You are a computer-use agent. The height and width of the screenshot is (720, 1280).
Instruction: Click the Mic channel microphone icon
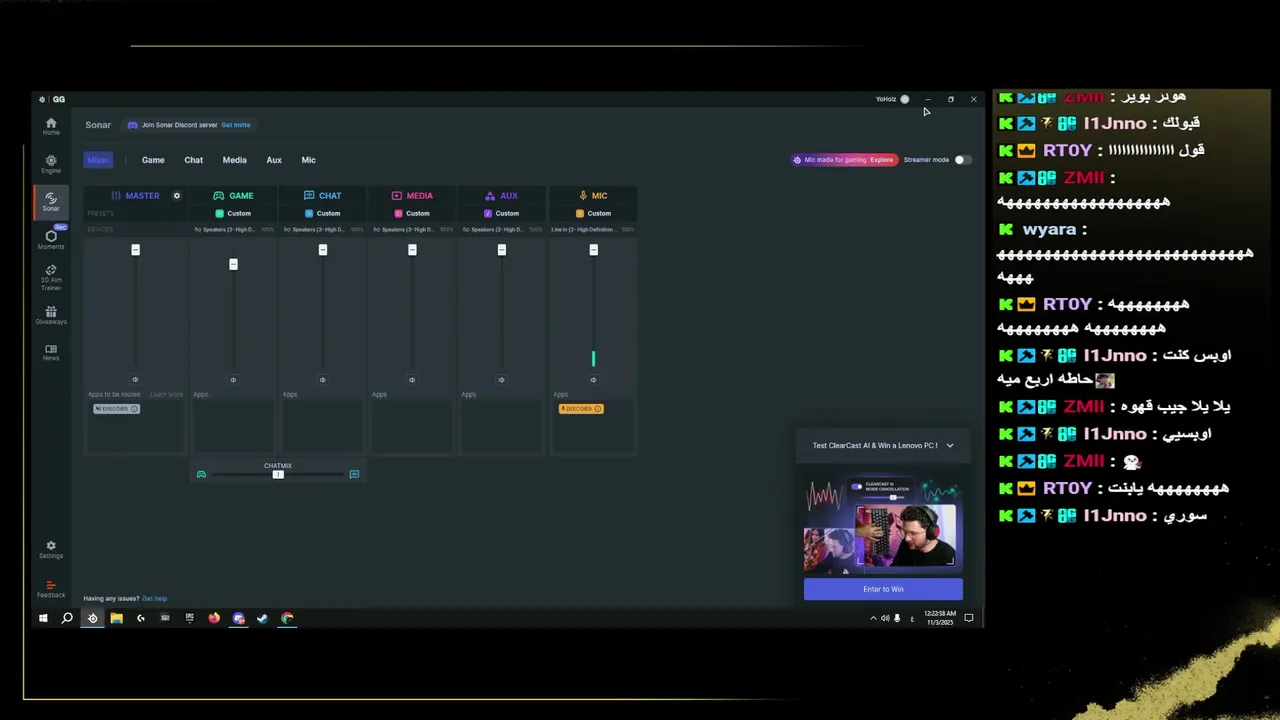click(x=583, y=196)
